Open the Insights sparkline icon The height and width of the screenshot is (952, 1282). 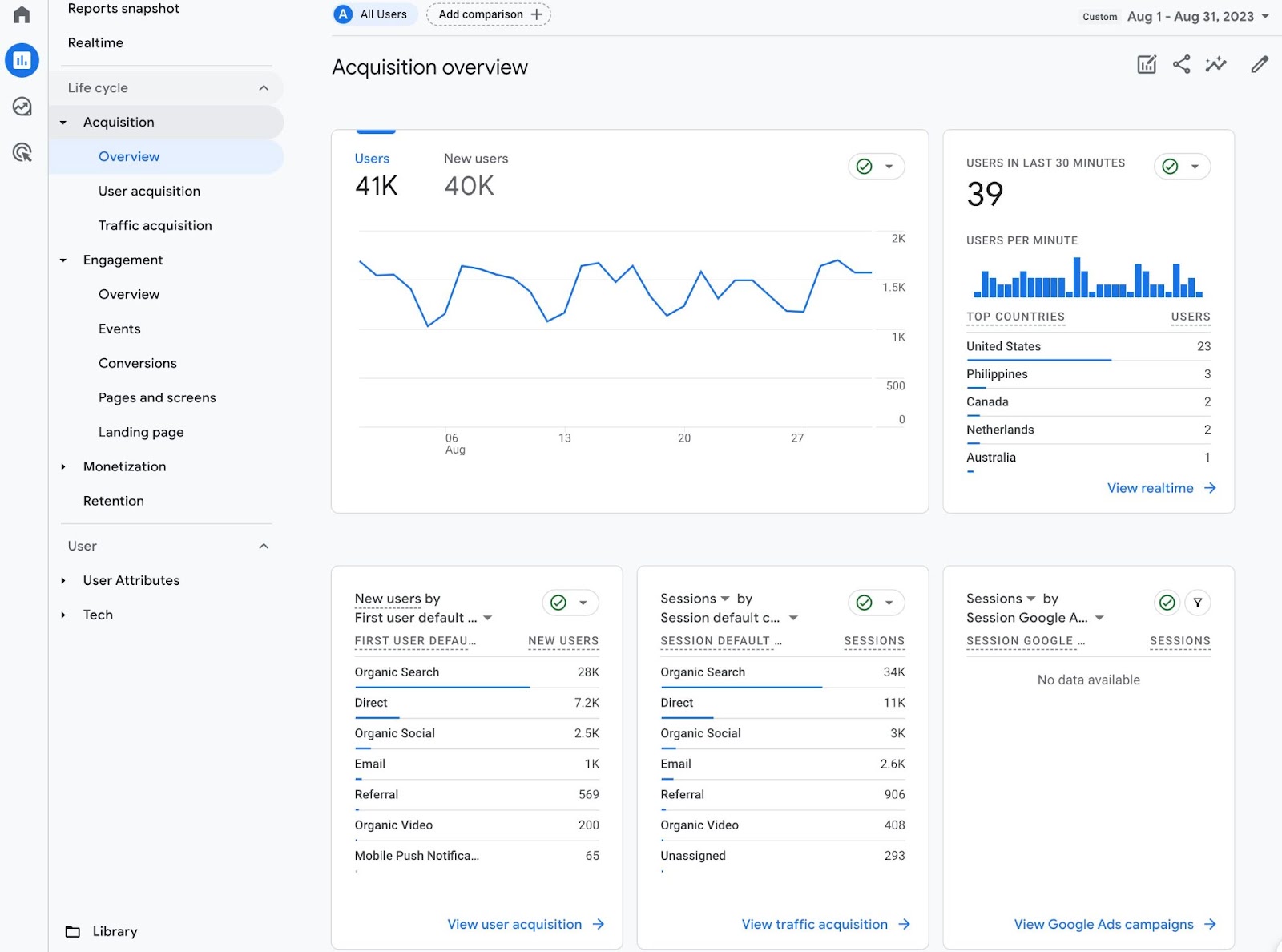pyautogui.click(x=1215, y=65)
